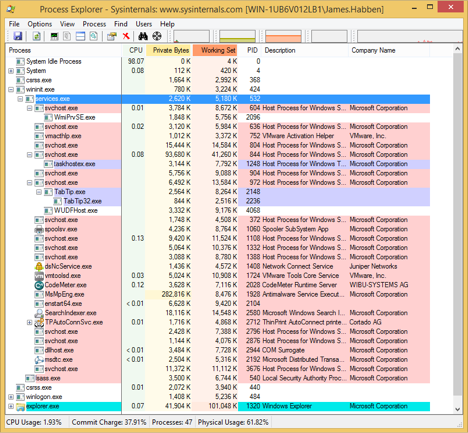Select the lsass.exe process

pyautogui.click(x=218, y=378)
